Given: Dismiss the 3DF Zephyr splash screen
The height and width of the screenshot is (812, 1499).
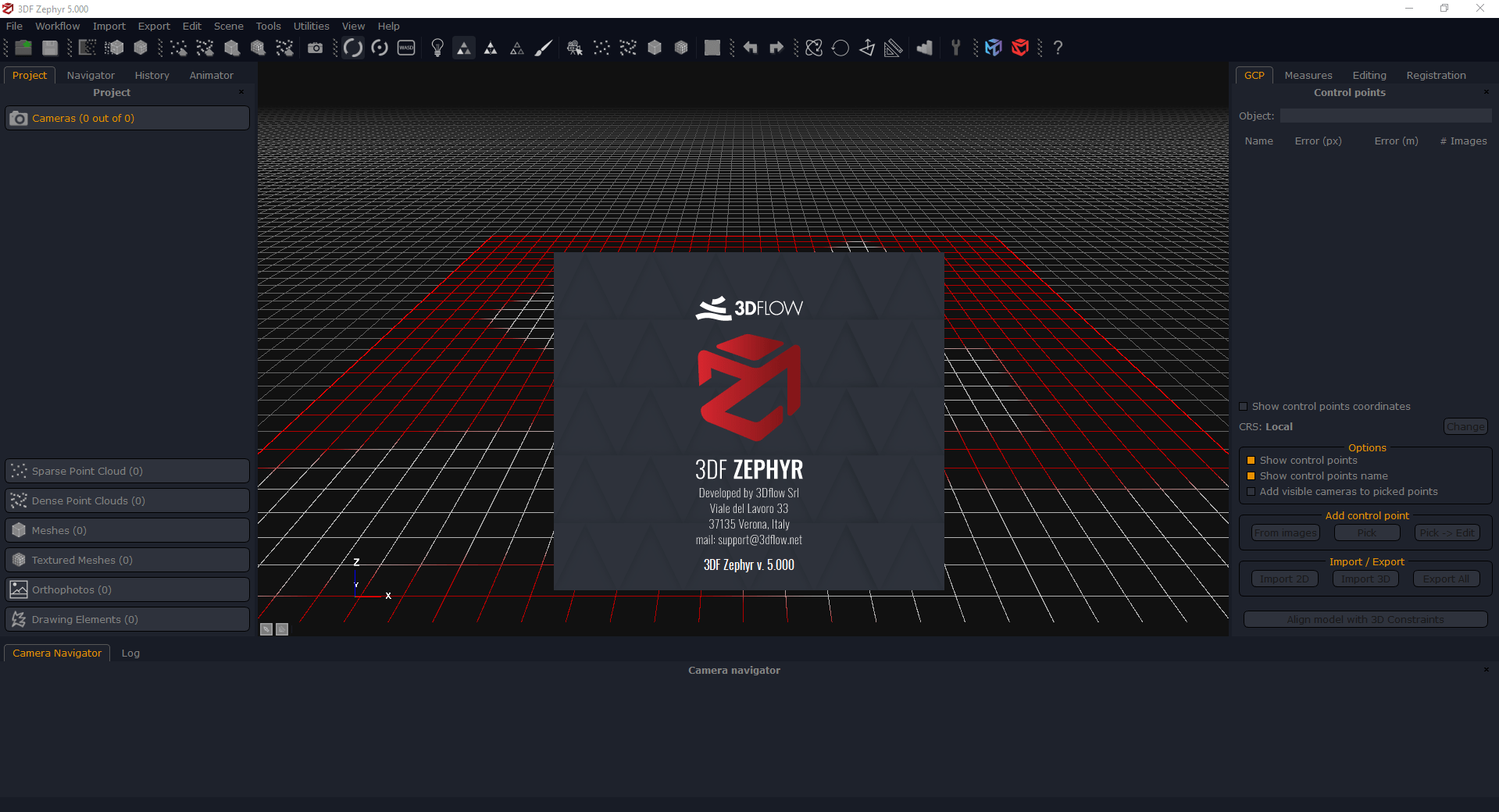Looking at the screenshot, I should (x=749, y=421).
